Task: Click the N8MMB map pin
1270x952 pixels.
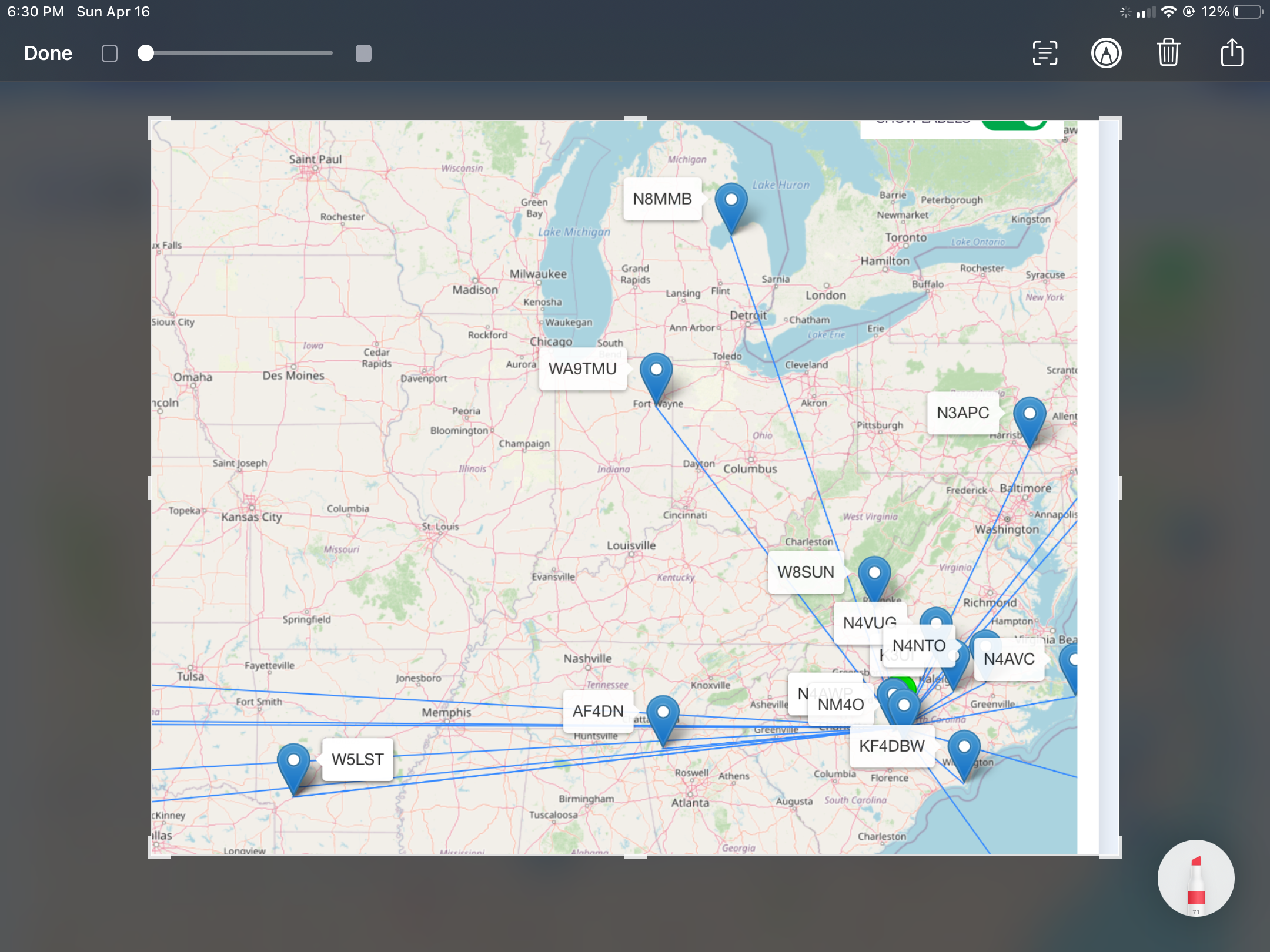Action: (731, 209)
